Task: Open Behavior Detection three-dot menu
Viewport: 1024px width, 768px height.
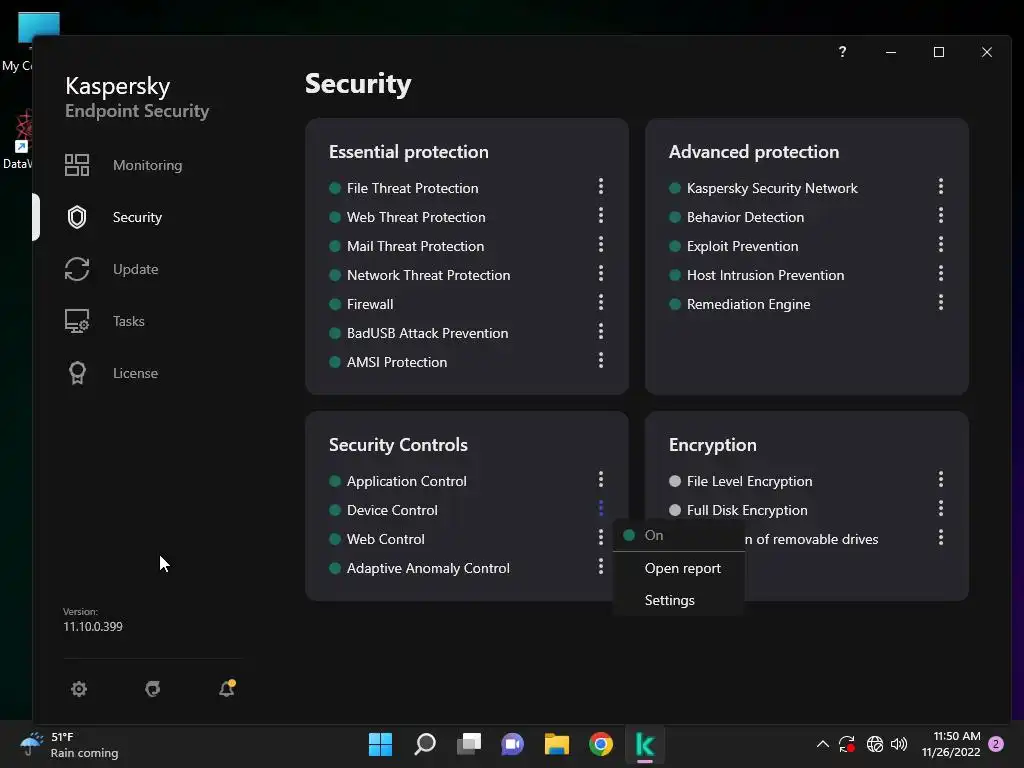Action: (x=941, y=216)
